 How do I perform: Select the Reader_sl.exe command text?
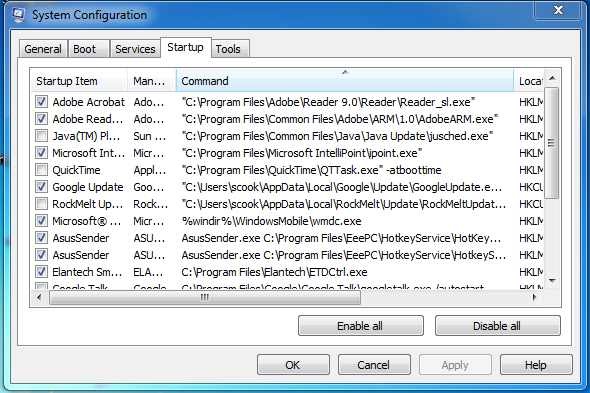click(328, 102)
